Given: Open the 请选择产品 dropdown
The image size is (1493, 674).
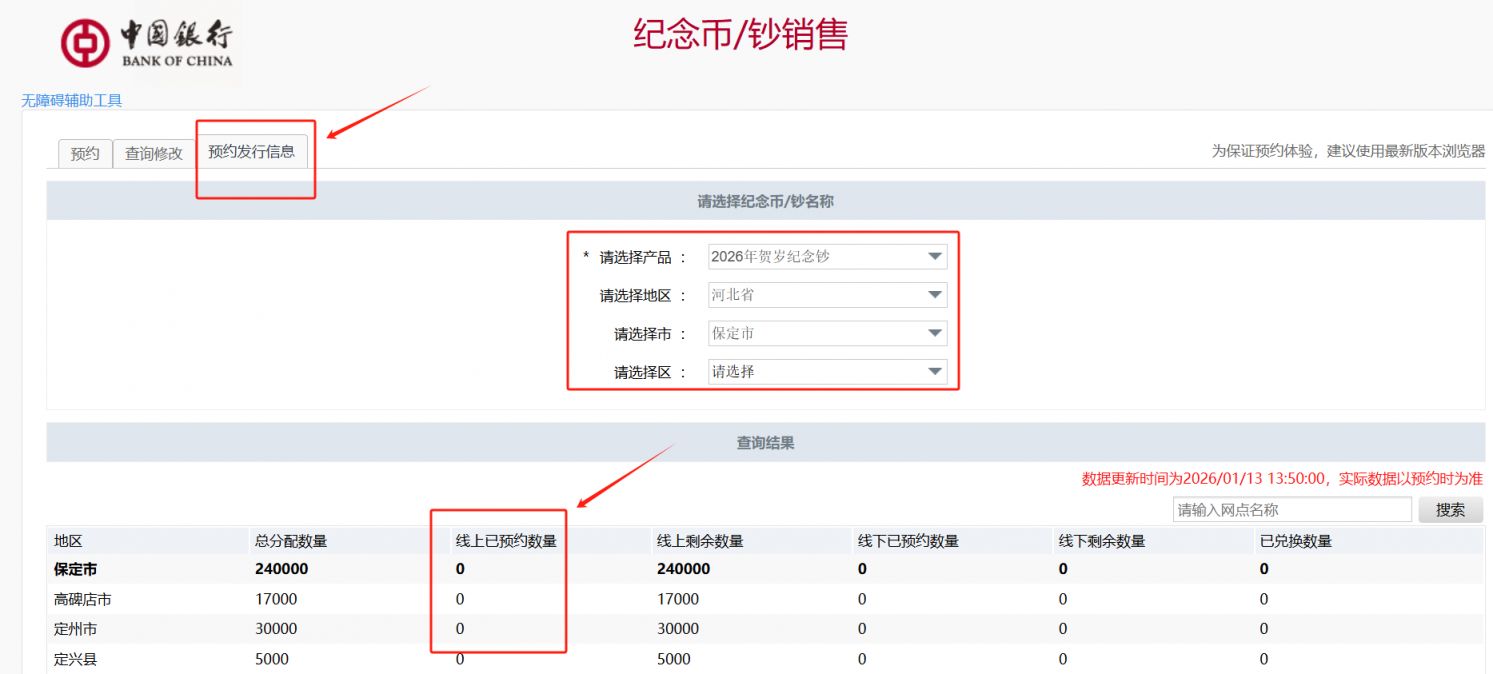Looking at the screenshot, I should pos(827,256).
